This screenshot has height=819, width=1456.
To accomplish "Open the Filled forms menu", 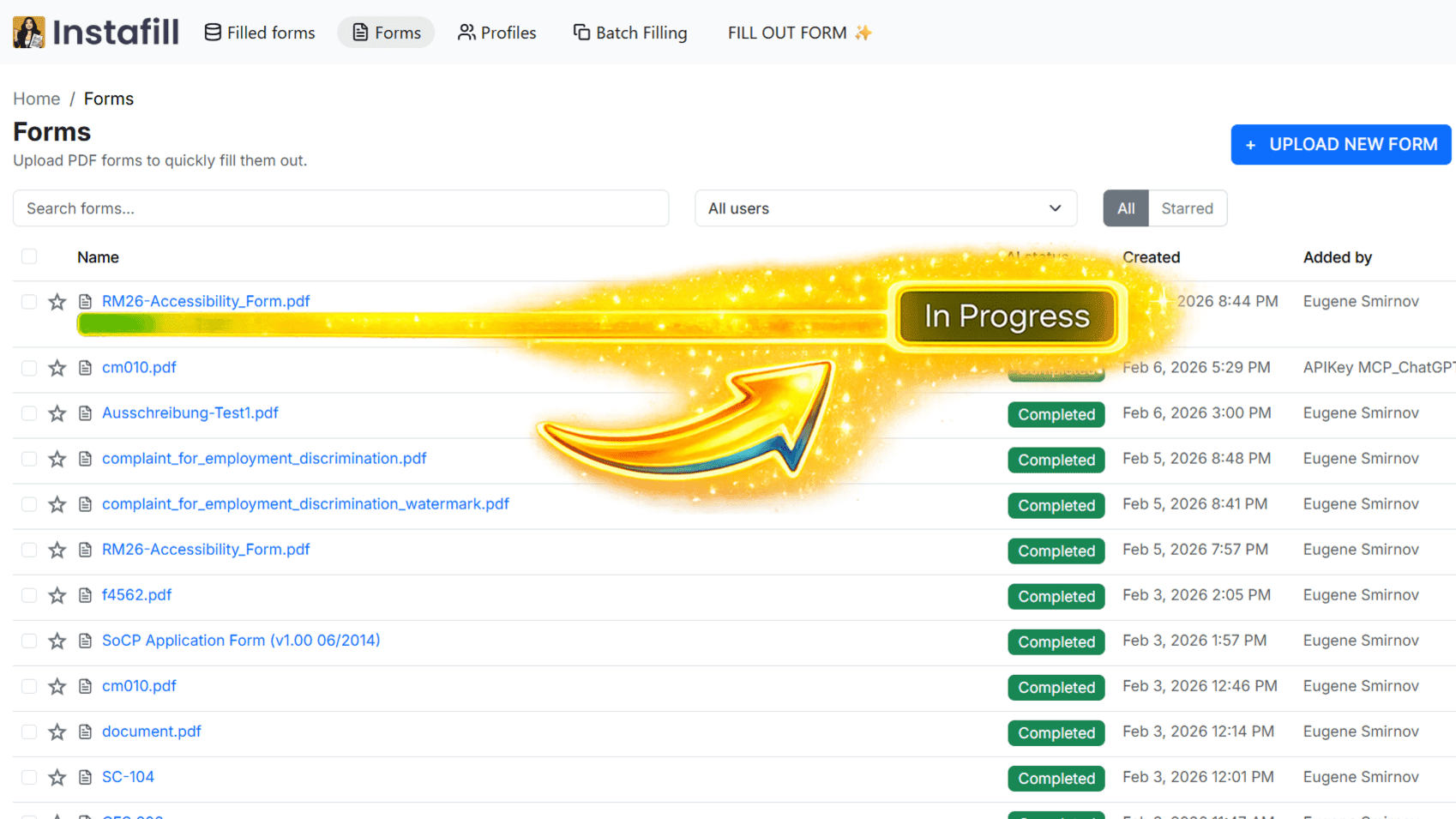I will [x=260, y=33].
